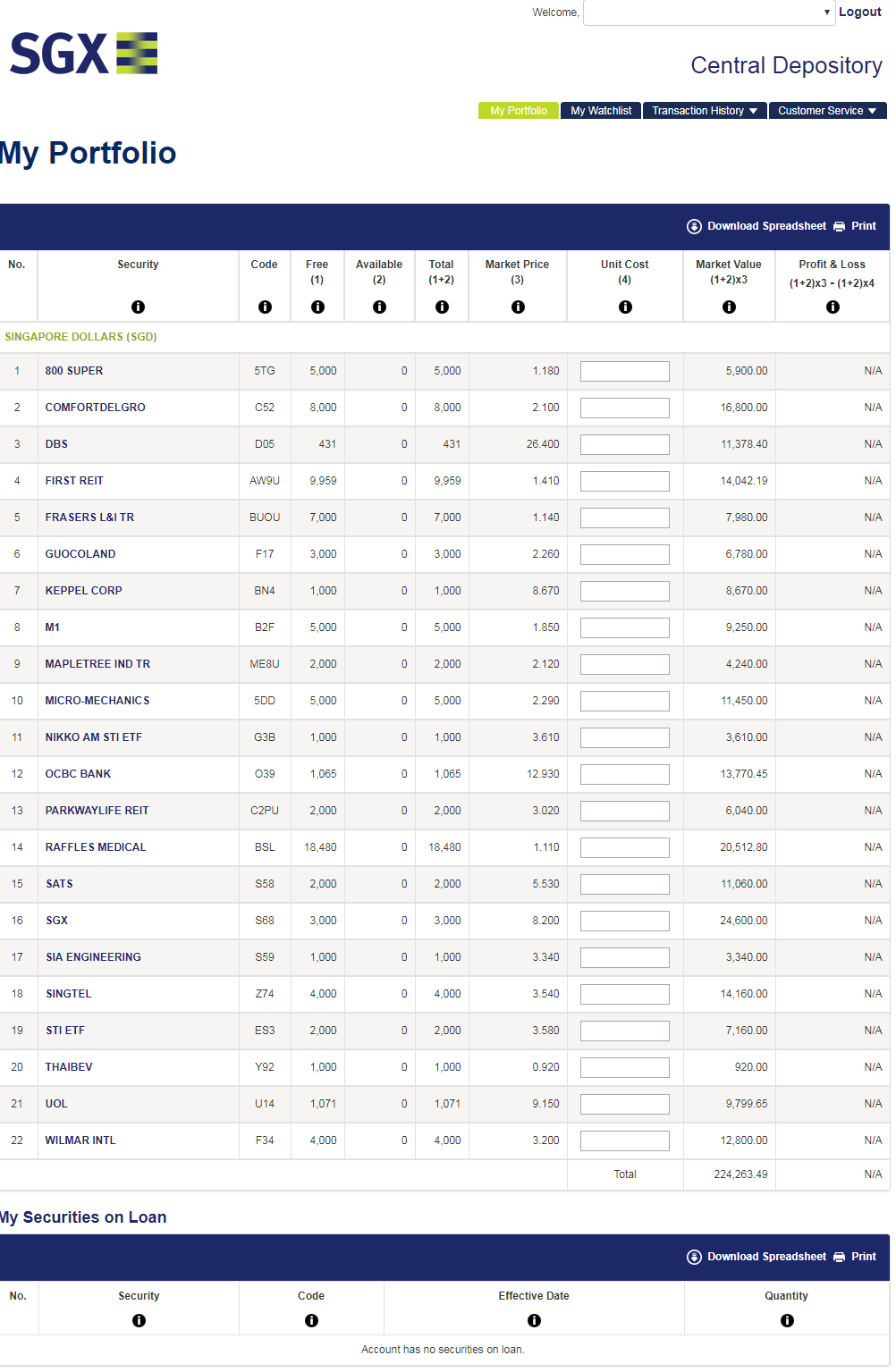896x1372 pixels.
Task: Select M1 security name
Action: pos(53,627)
